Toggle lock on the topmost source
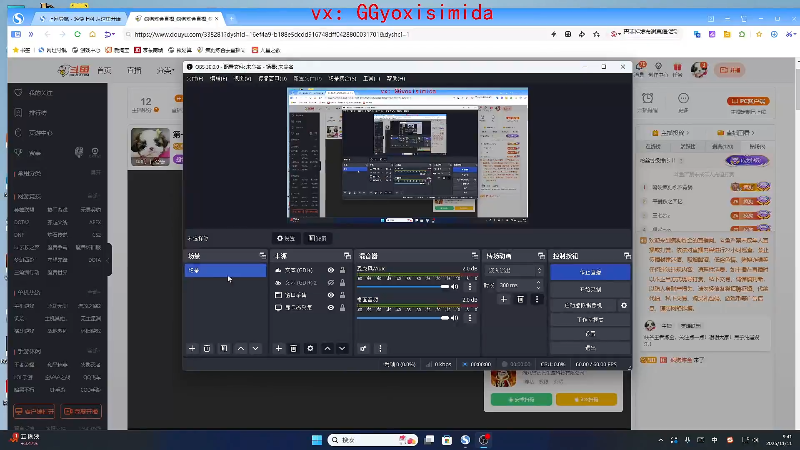The width and height of the screenshot is (800, 450). point(342,270)
